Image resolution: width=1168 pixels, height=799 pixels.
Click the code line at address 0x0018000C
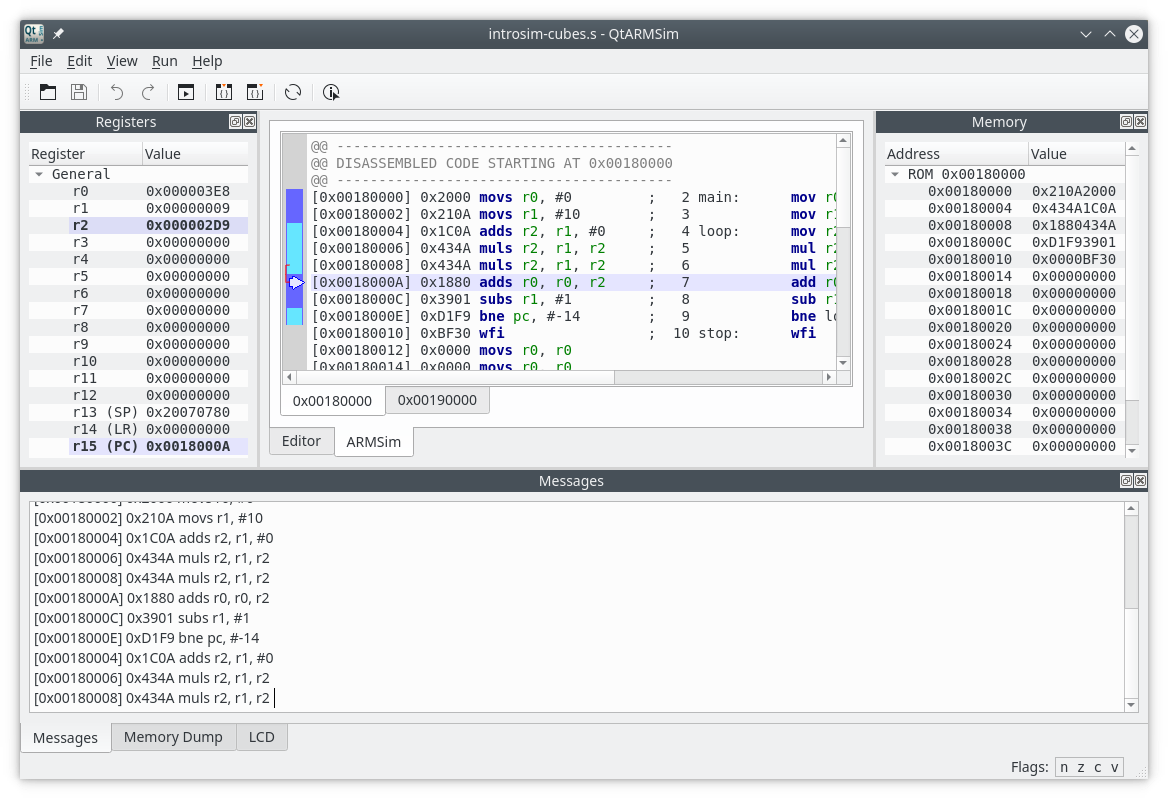(x=572, y=299)
